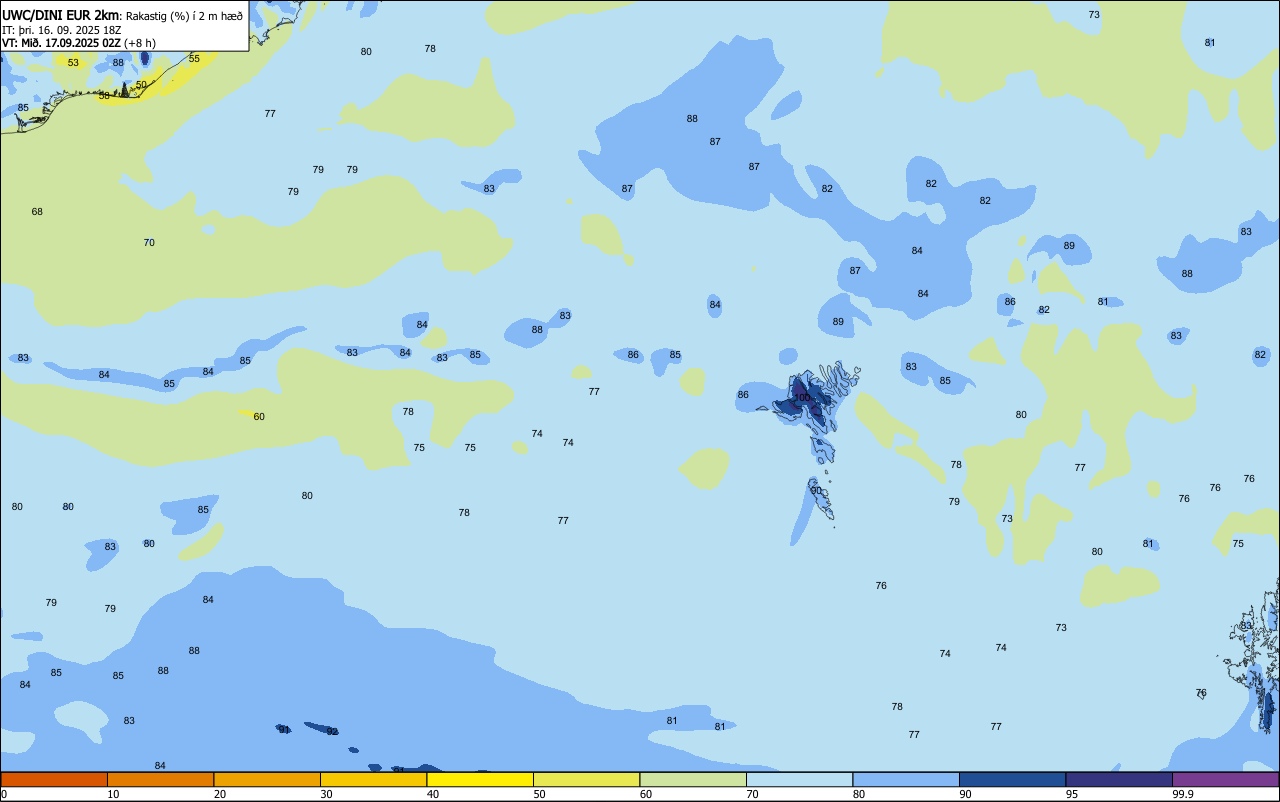Select the 20–30 legend color segment
Viewport: 1280px width, 802px height.
click(x=267, y=779)
